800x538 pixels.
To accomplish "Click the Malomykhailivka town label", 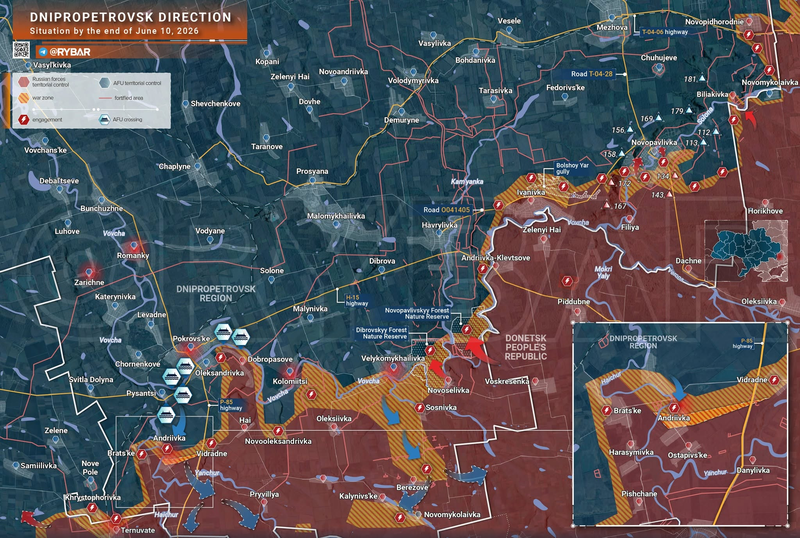I will tap(336, 216).
